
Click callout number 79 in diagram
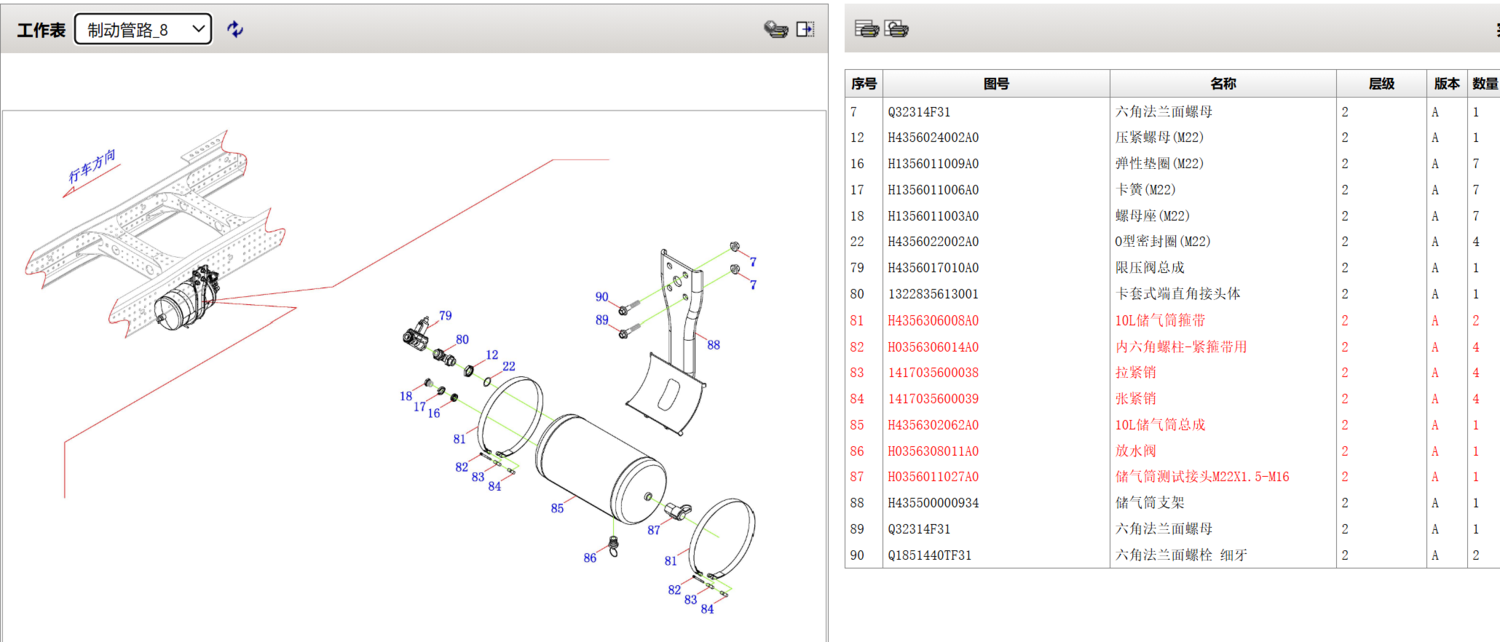tap(445, 316)
